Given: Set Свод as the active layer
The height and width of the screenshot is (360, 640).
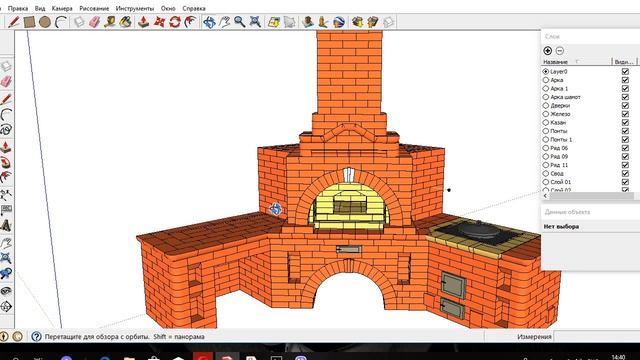Looking at the screenshot, I should 546,173.
